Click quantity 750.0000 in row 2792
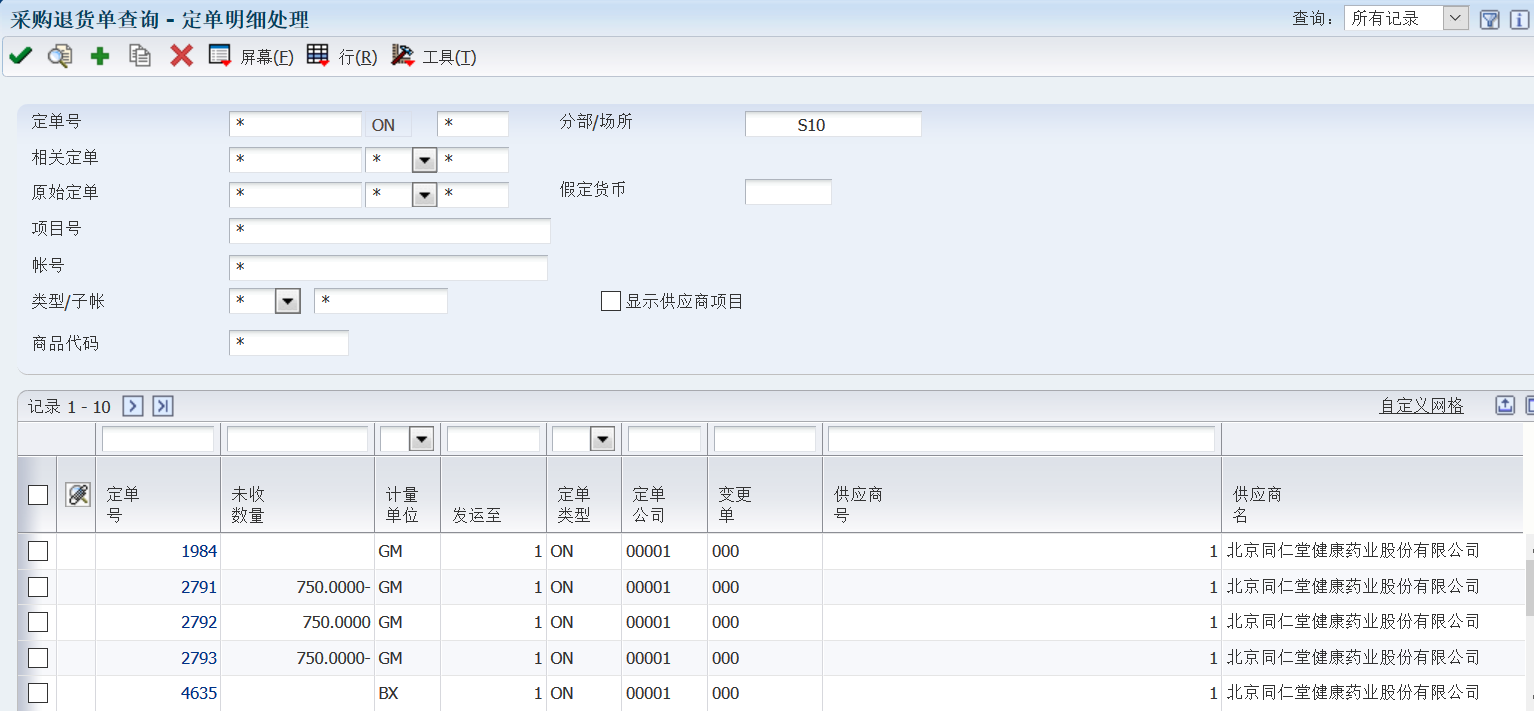 [334, 622]
